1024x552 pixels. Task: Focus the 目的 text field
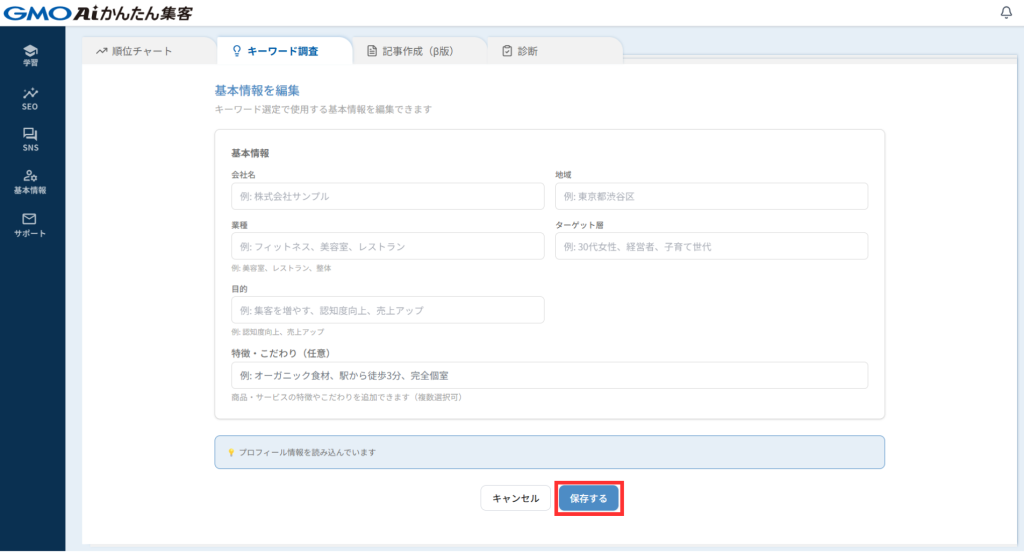(387, 310)
